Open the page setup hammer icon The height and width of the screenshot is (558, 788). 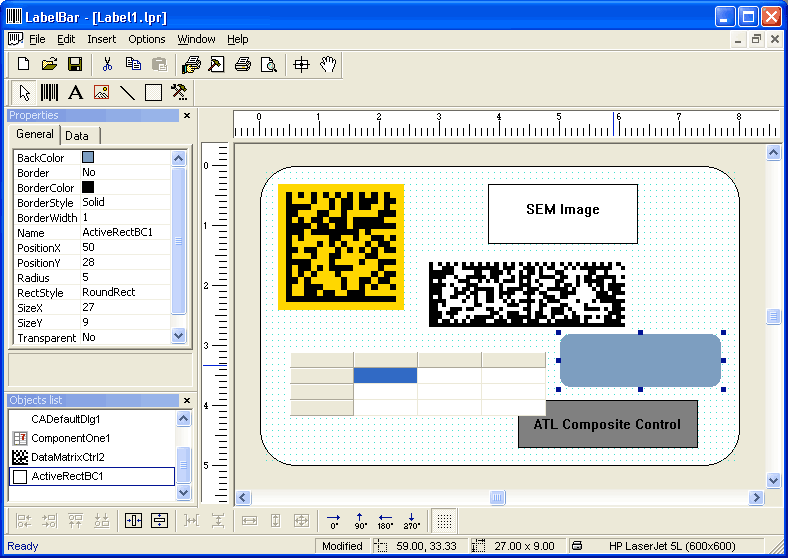[x=217, y=64]
